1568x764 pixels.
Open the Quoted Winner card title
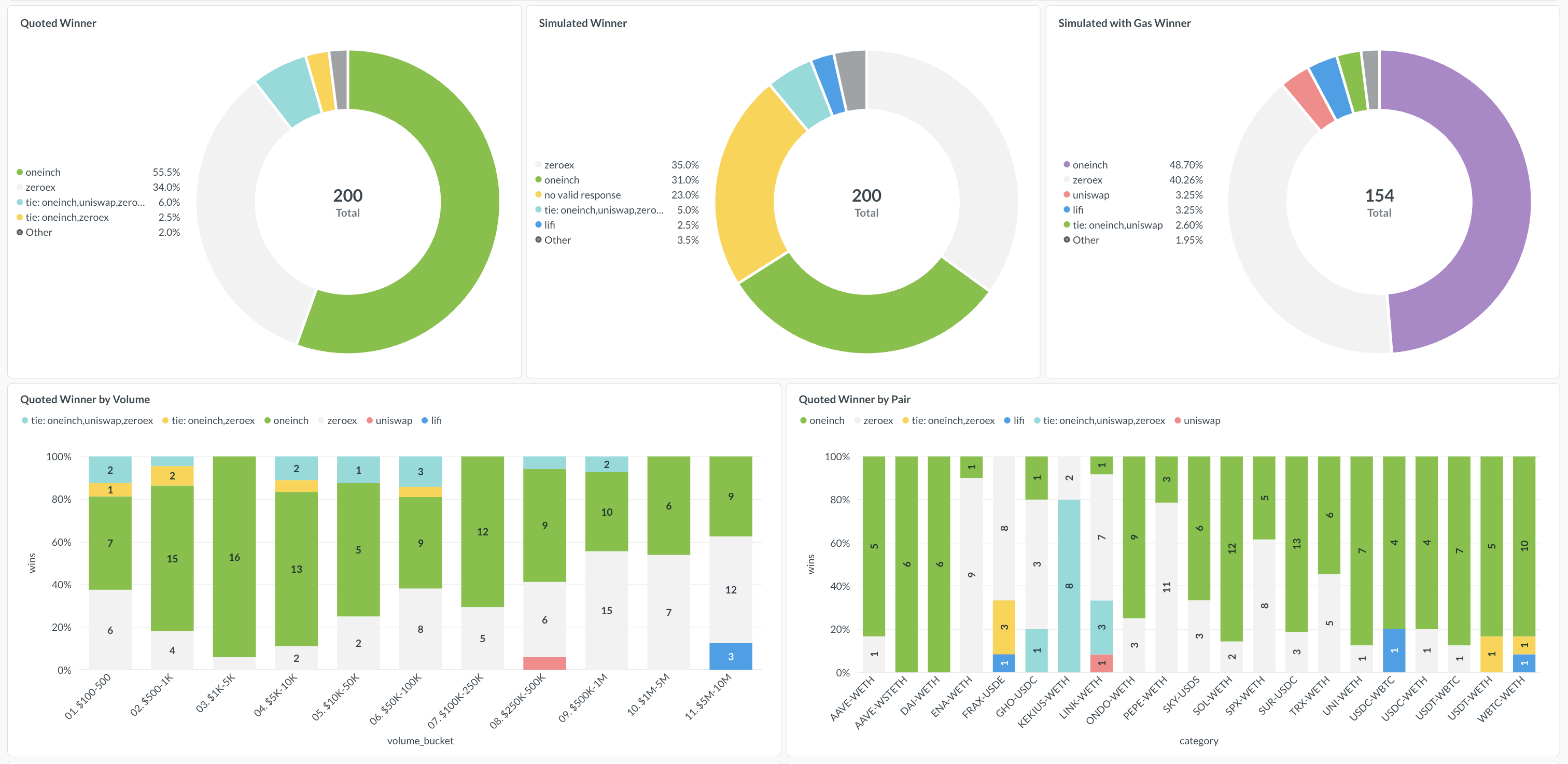click(59, 23)
